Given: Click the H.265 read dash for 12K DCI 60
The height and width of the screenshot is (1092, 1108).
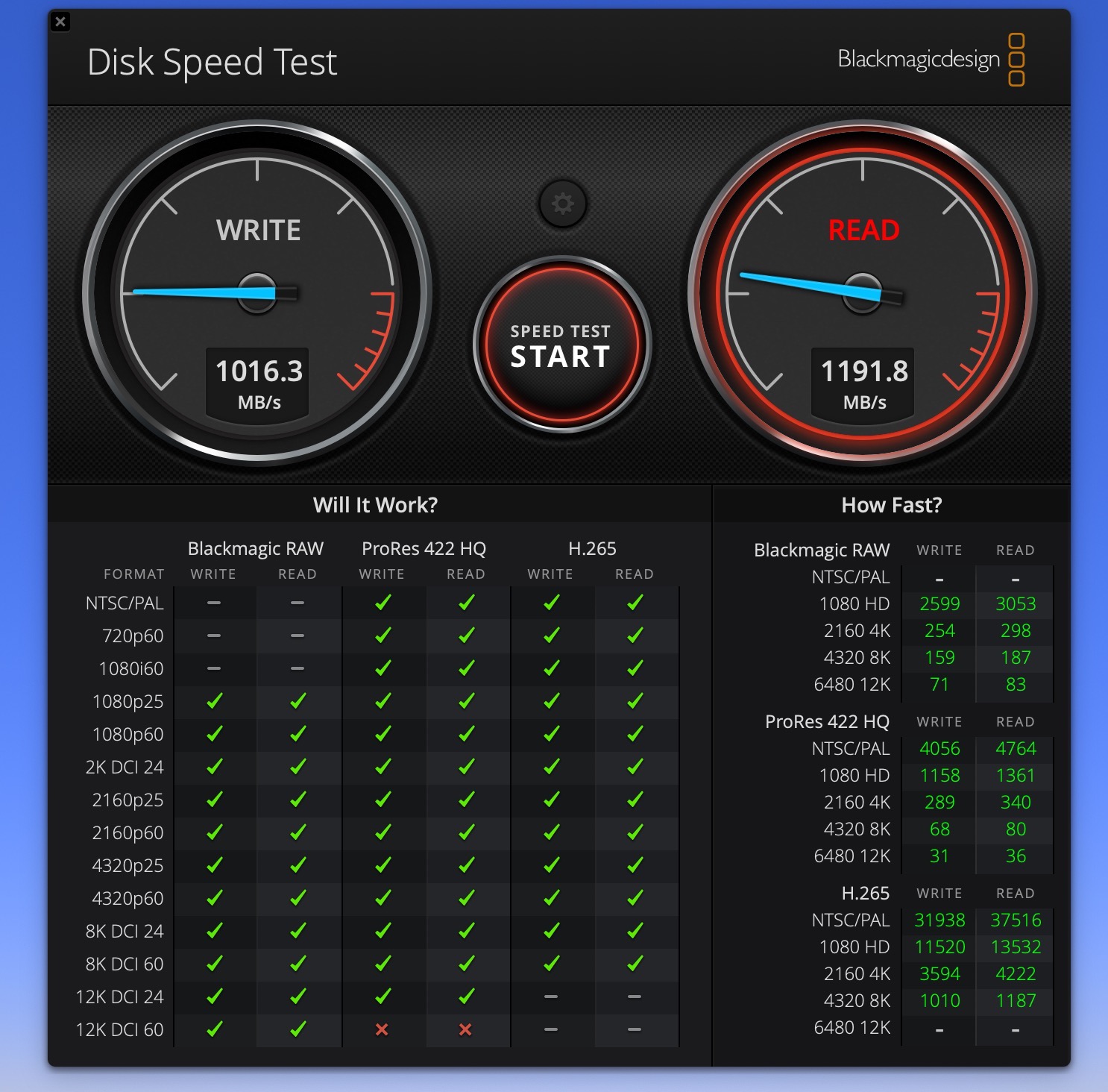Looking at the screenshot, I should click(635, 1029).
